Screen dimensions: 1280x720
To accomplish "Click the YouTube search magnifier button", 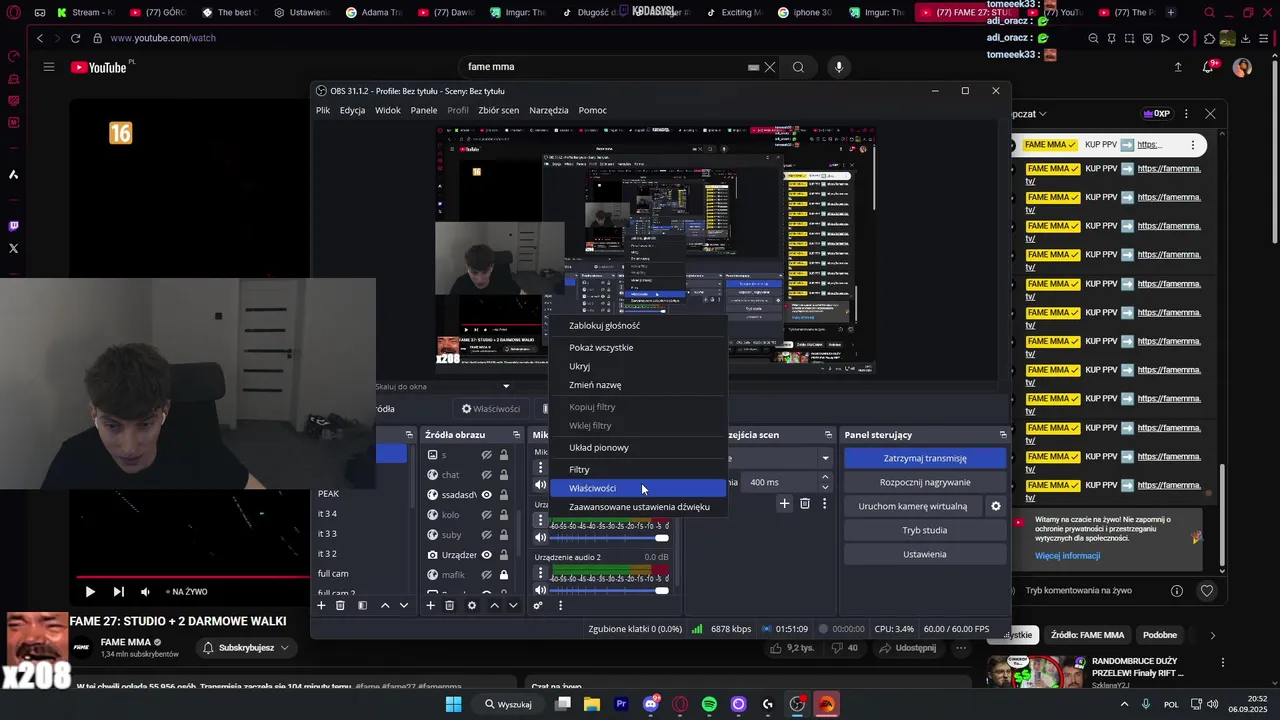I will (798, 67).
